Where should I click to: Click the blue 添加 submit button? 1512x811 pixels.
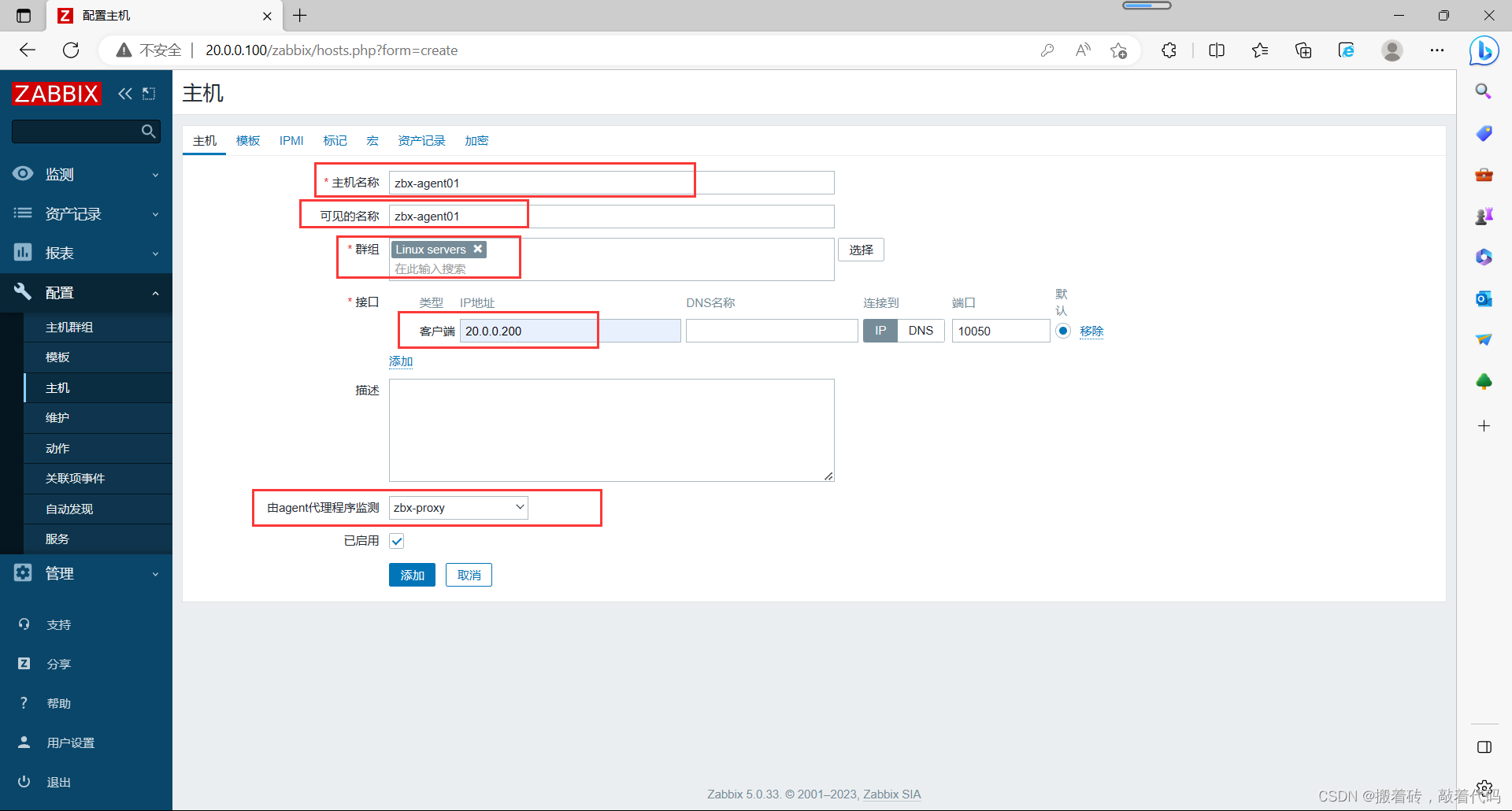pyautogui.click(x=412, y=575)
